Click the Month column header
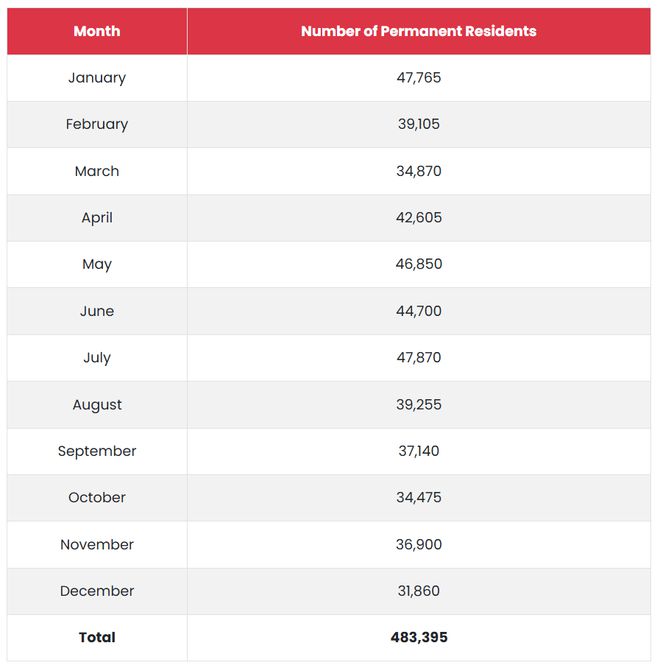 click(x=97, y=31)
